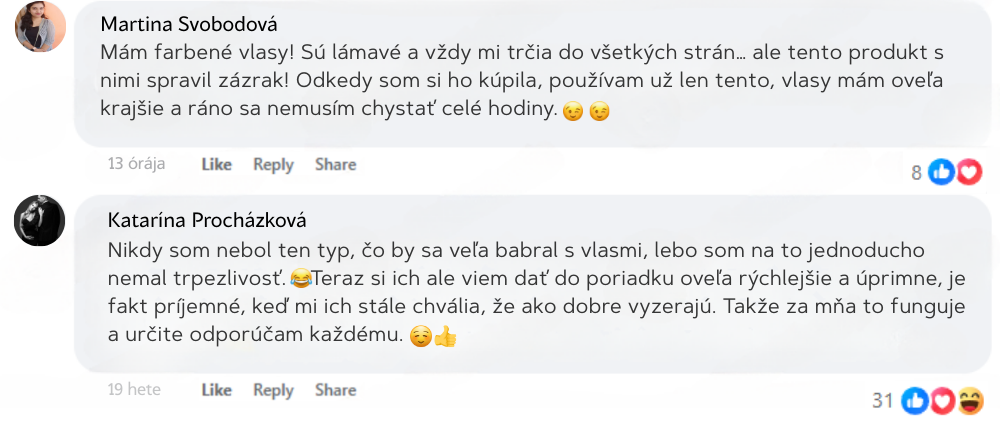Click red heart reaction icon on Martina's comment

point(969,172)
